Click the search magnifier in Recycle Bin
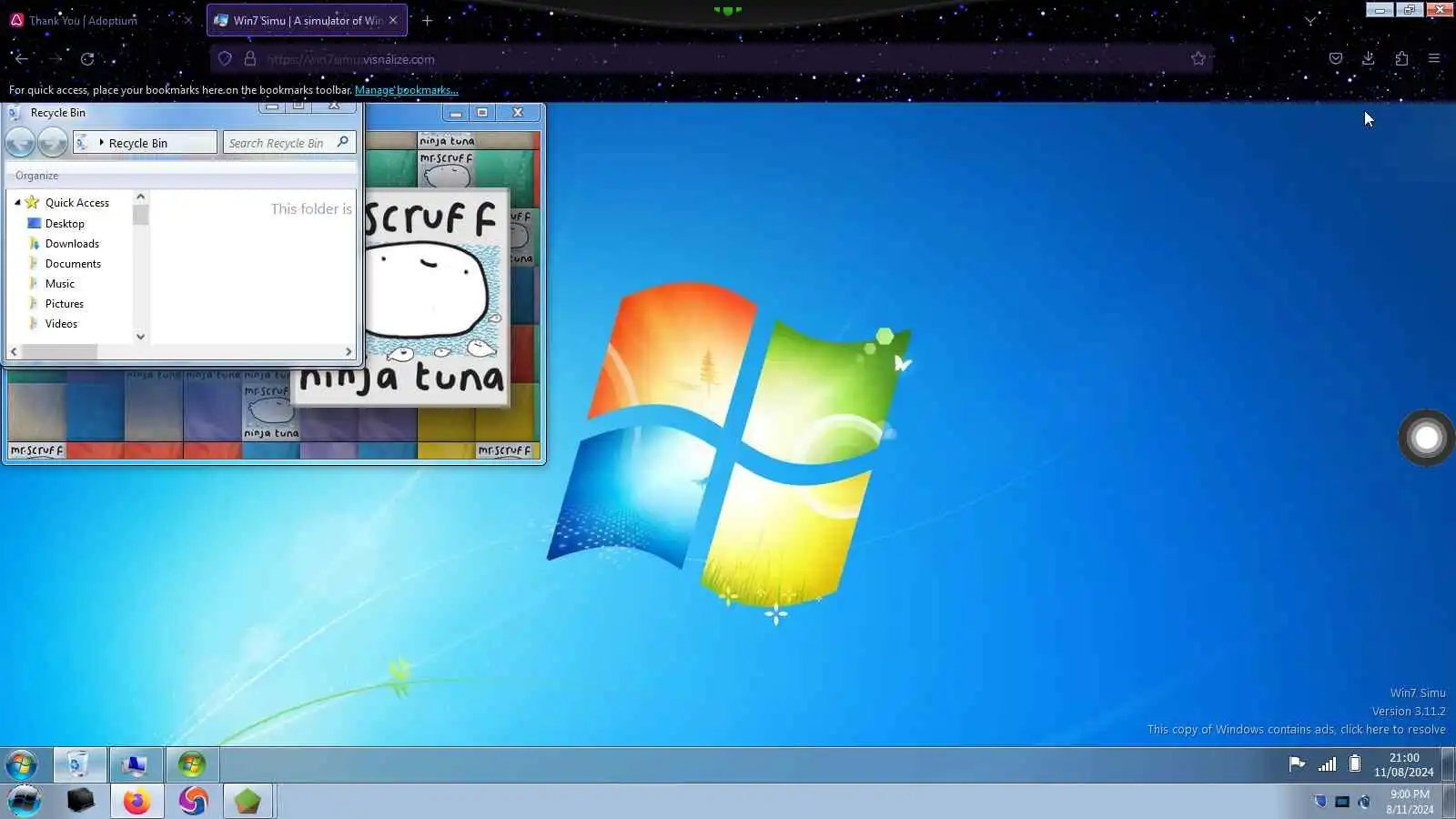 coord(343,142)
